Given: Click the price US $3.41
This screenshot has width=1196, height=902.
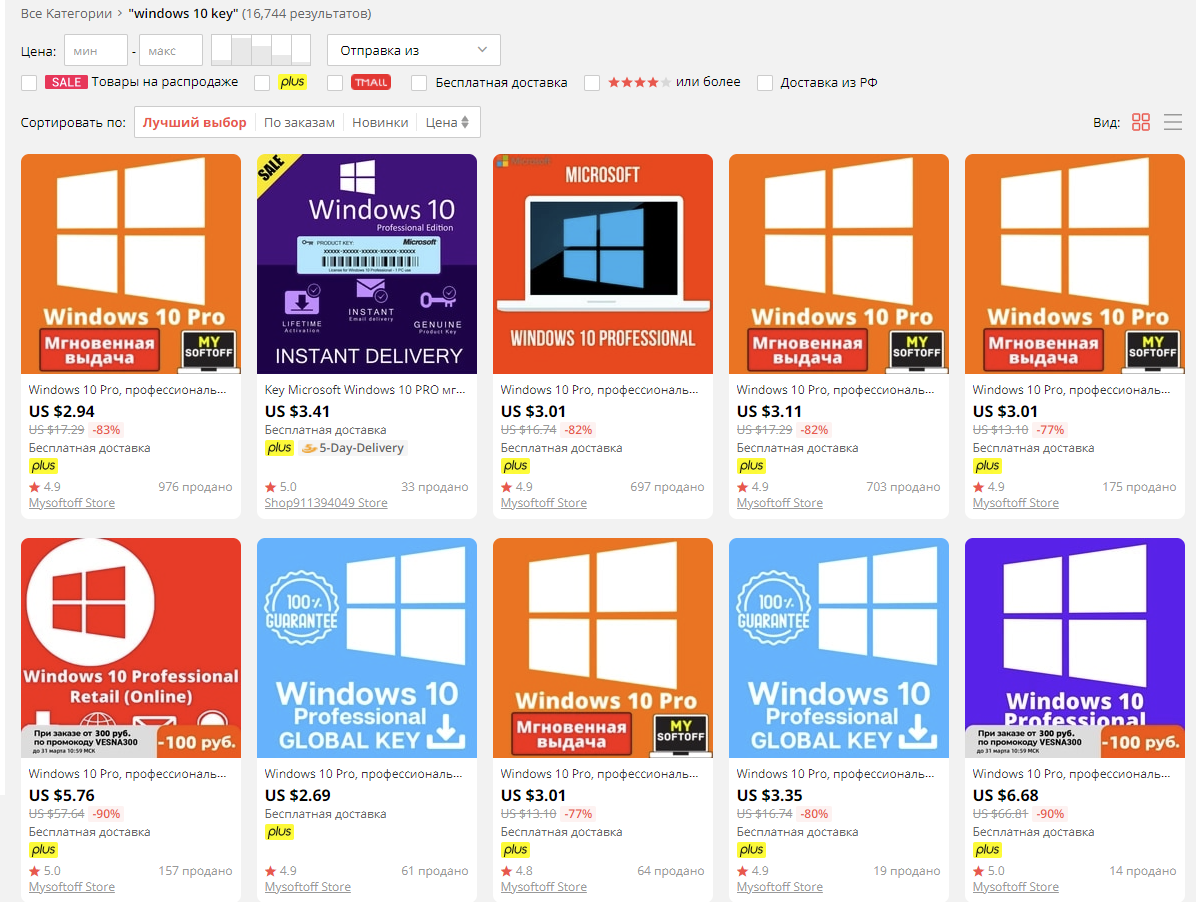Looking at the screenshot, I should coord(297,412).
